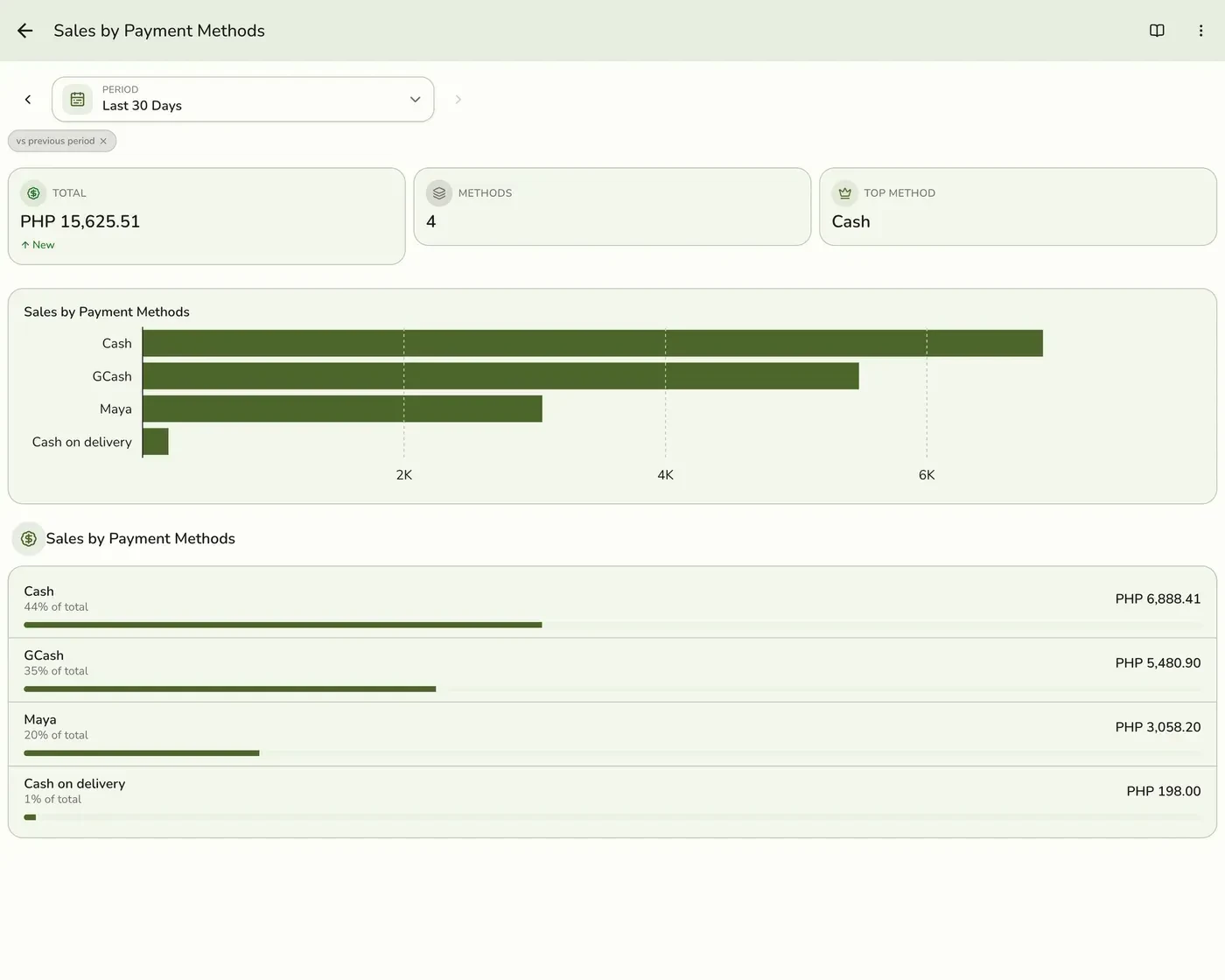Click the layers icon on the Methods card
Viewport: 1225px width, 980px height.
[439, 193]
